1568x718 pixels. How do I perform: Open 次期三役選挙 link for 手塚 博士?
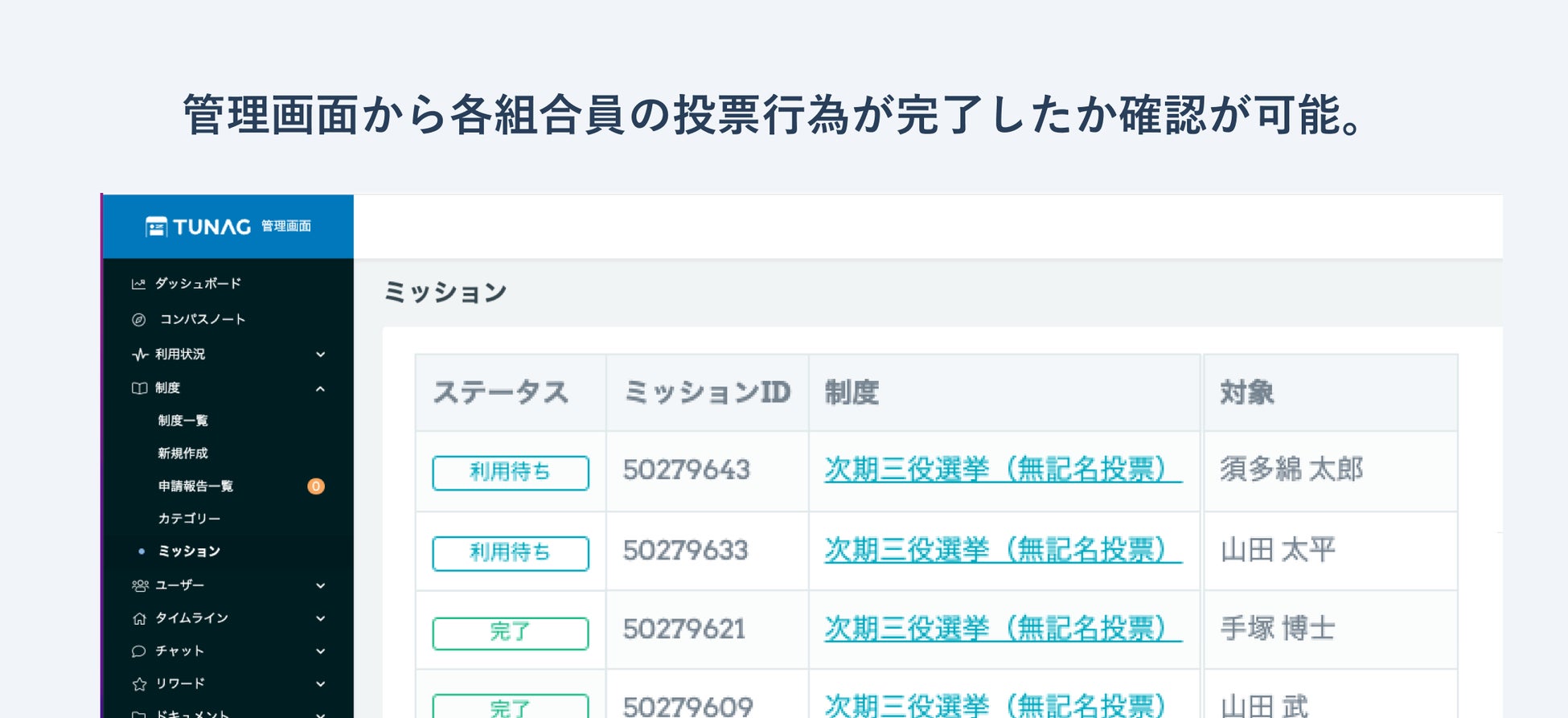pos(1003,629)
